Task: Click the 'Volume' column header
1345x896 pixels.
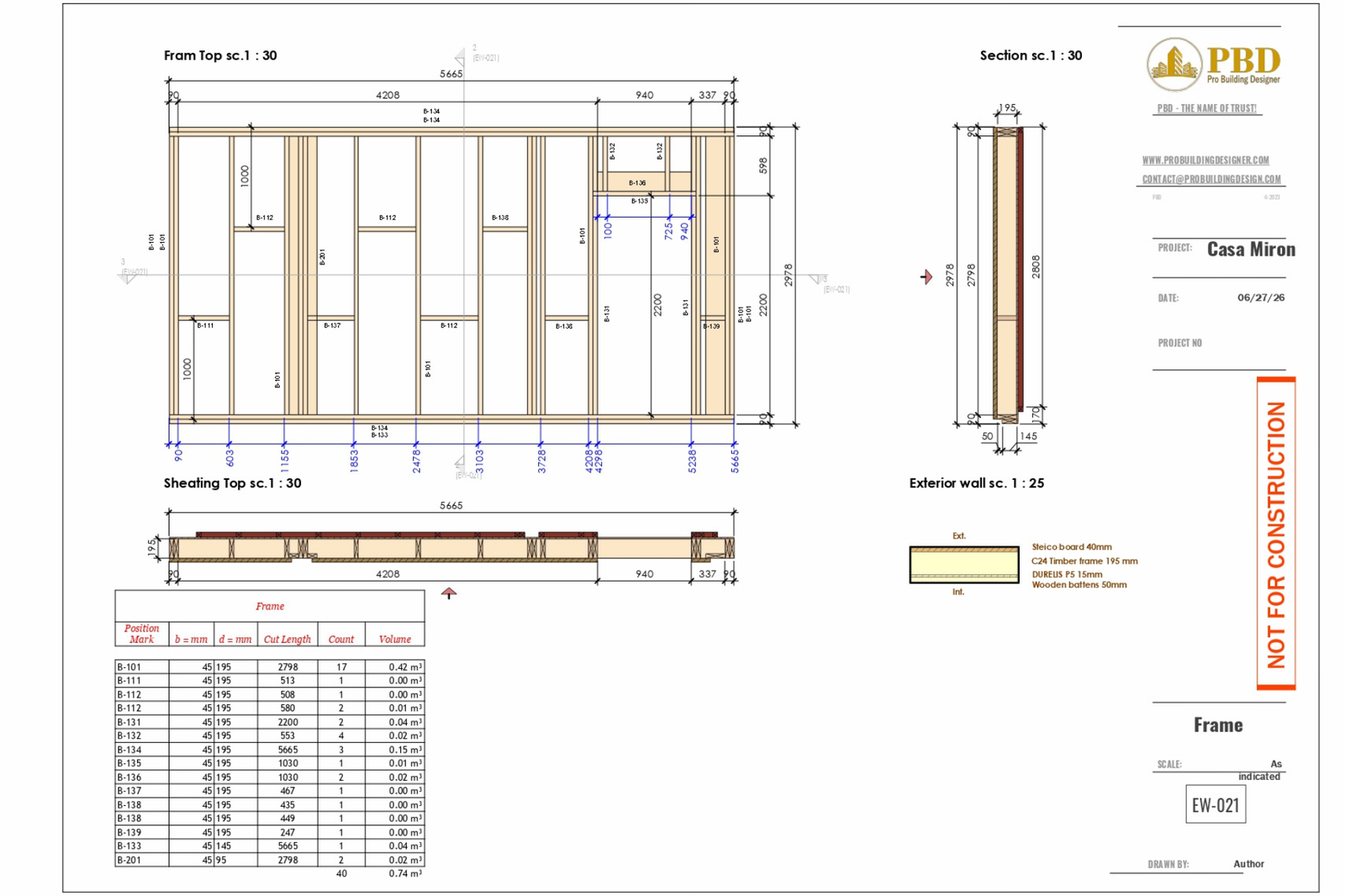Action: tap(395, 640)
